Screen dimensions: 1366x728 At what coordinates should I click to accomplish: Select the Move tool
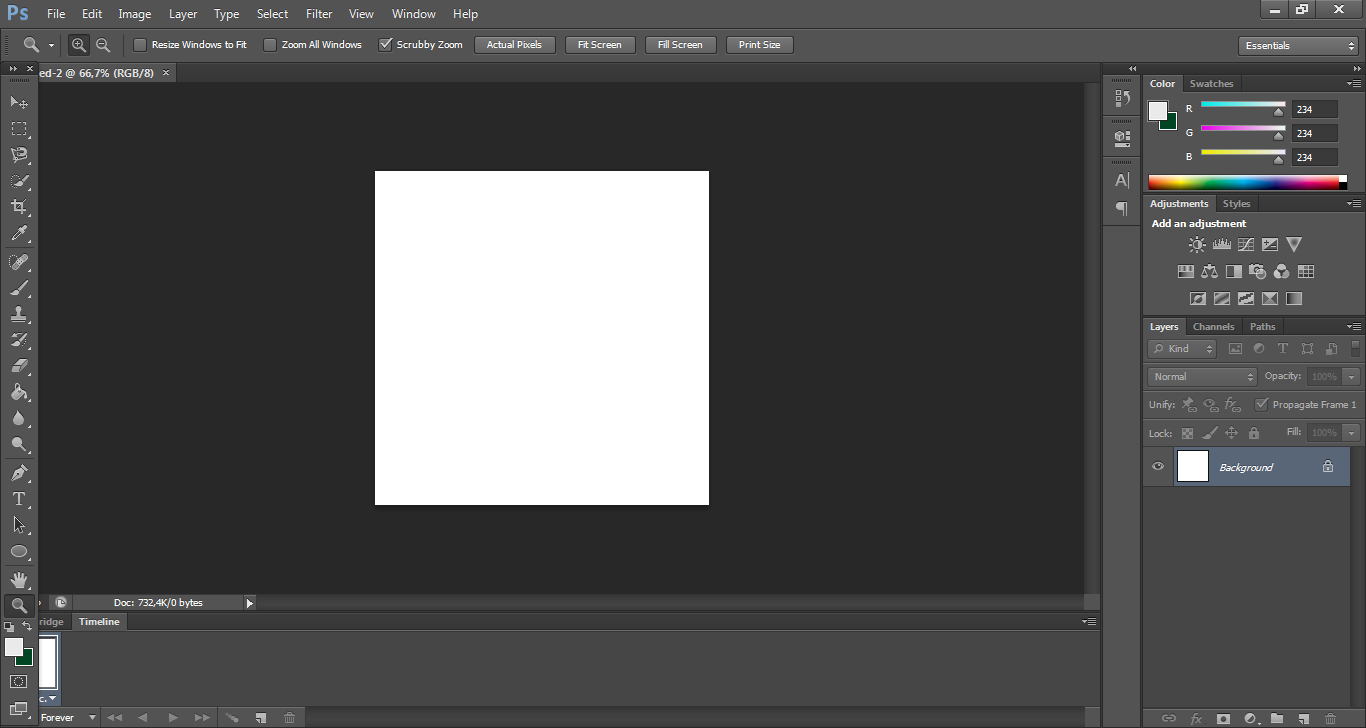click(19, 102)
